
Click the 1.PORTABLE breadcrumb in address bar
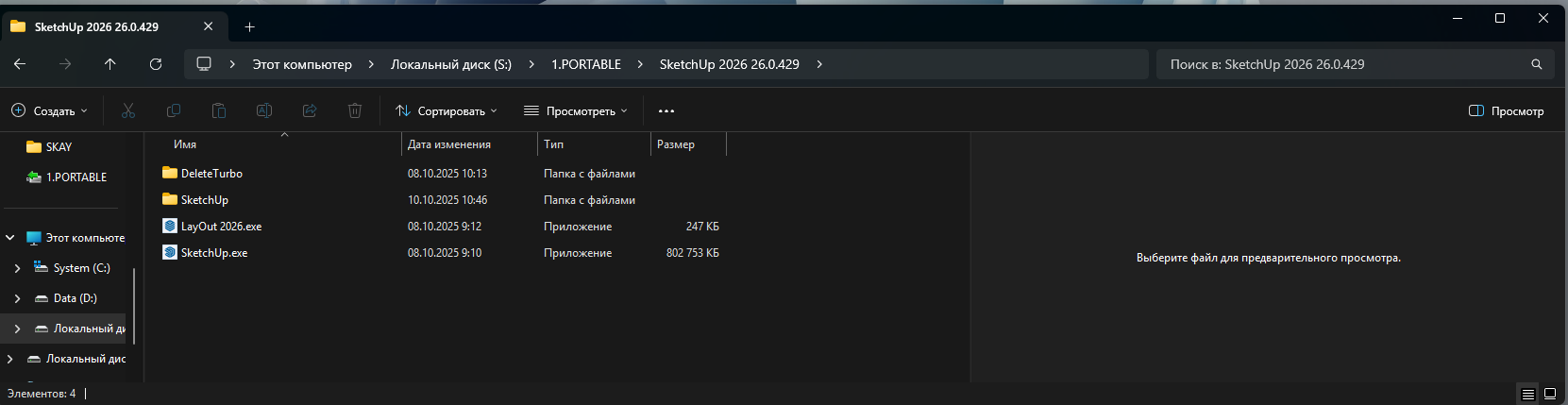[x=586, y=64]
